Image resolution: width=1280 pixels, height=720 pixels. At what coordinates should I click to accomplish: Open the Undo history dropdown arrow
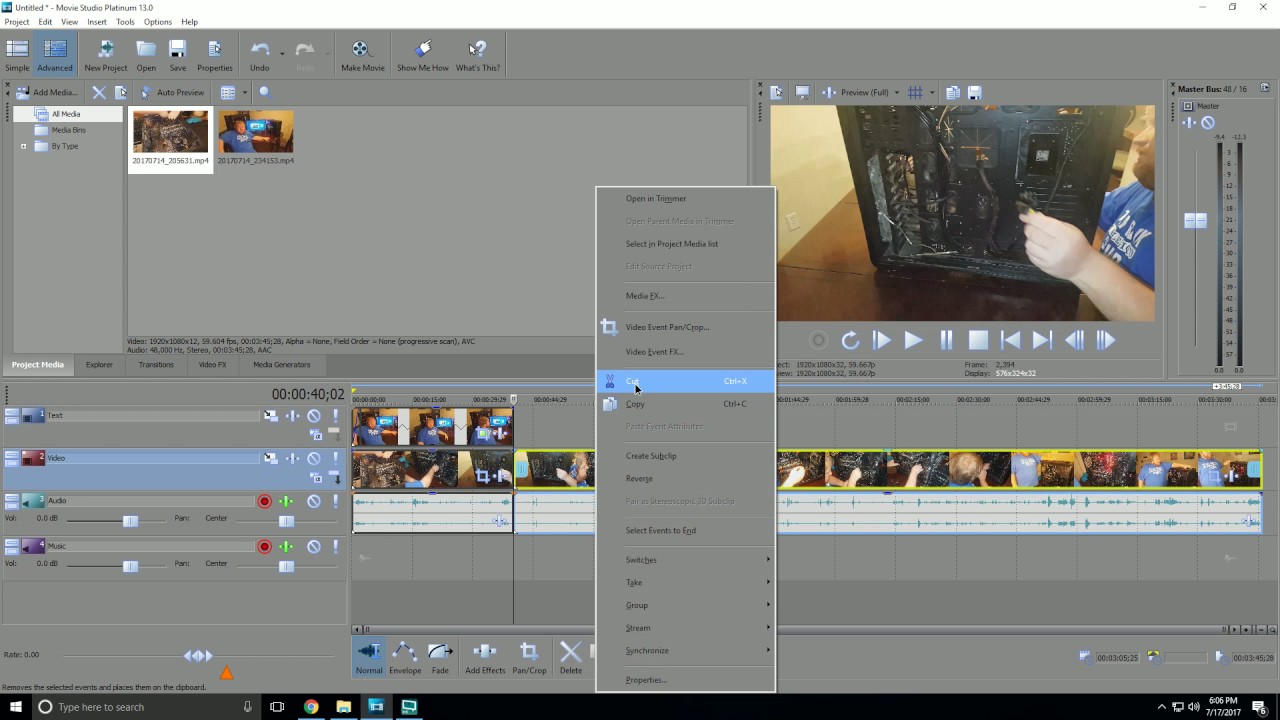(282, 53)
